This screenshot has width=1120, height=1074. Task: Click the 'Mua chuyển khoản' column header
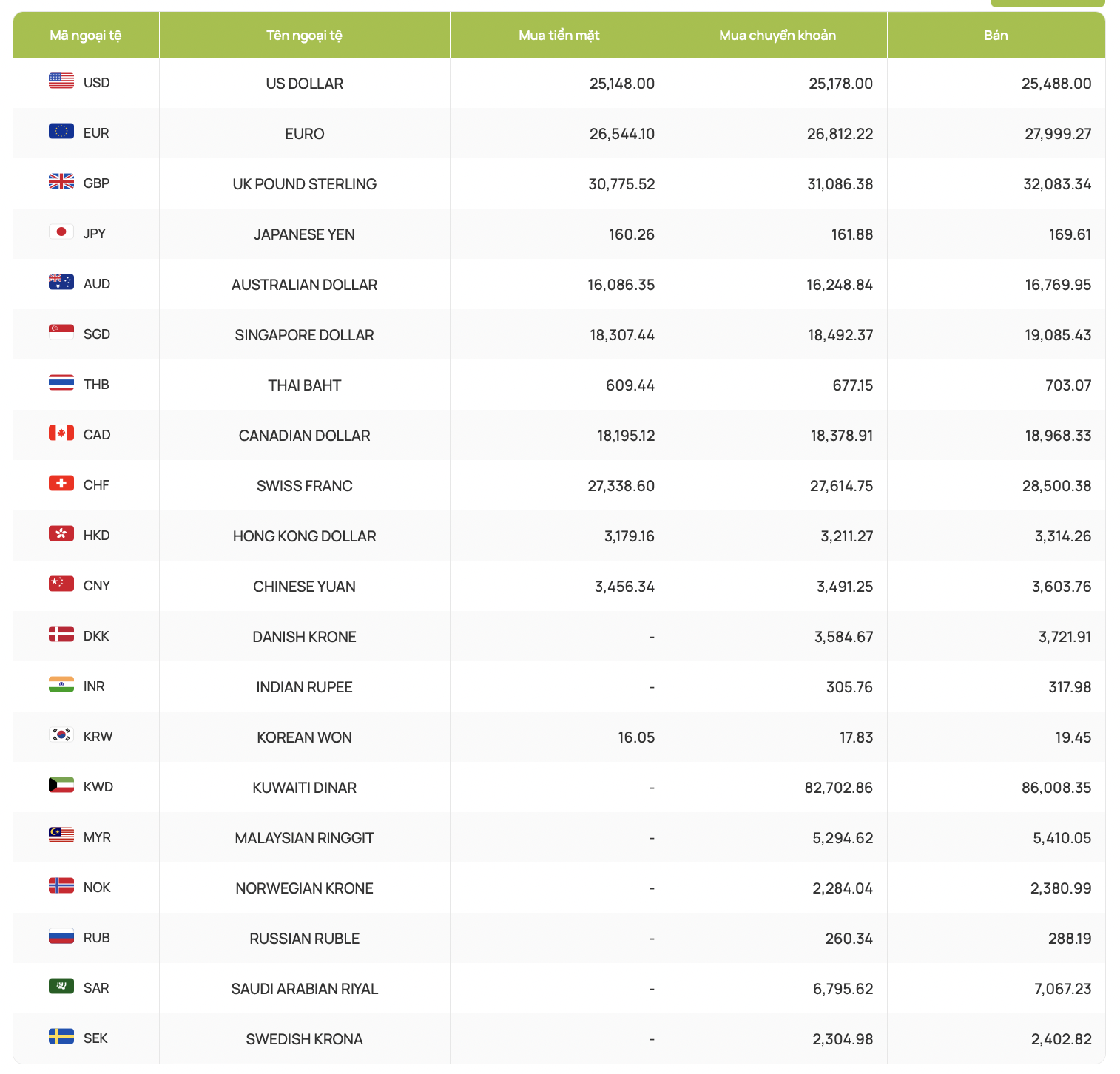[x=777, y=36]
